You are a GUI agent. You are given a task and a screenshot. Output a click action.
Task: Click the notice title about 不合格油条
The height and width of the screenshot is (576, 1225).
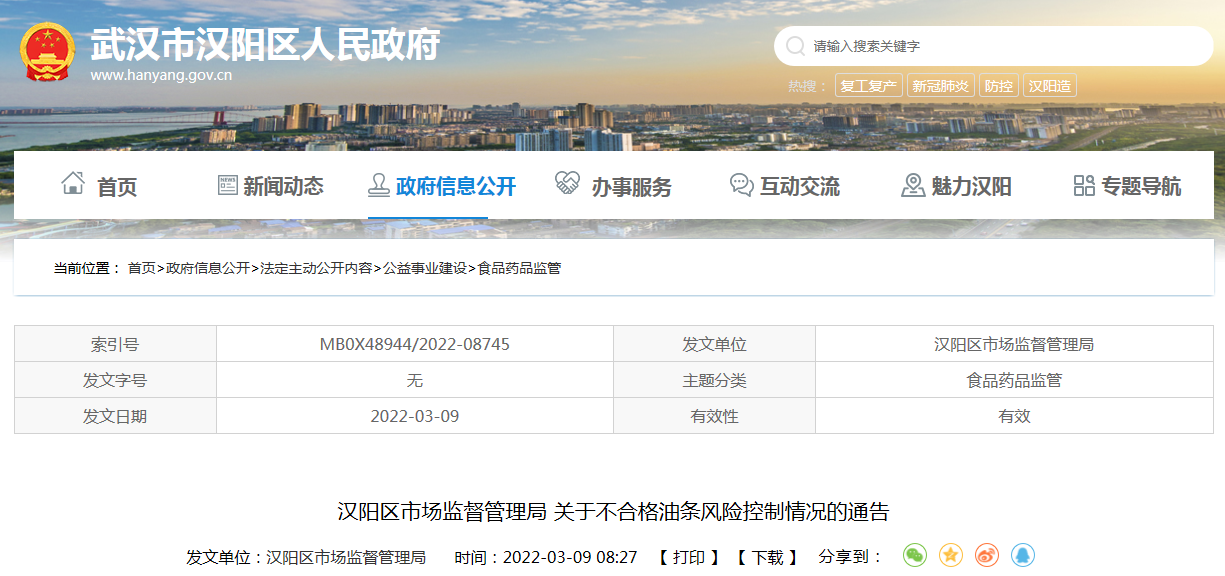click(x=613, y=512)
